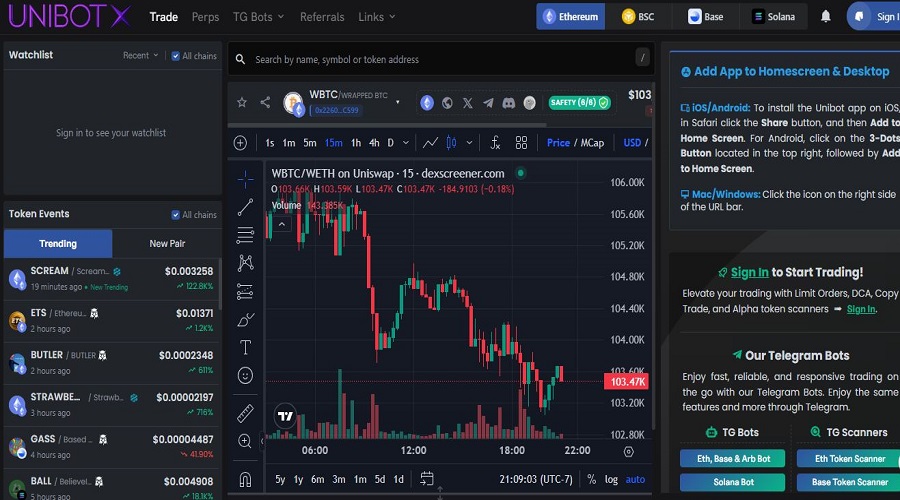Image resolution: width=900 pixels, height=500 pixels.
Task: Select the Solana chain
Action: (774, 16)
